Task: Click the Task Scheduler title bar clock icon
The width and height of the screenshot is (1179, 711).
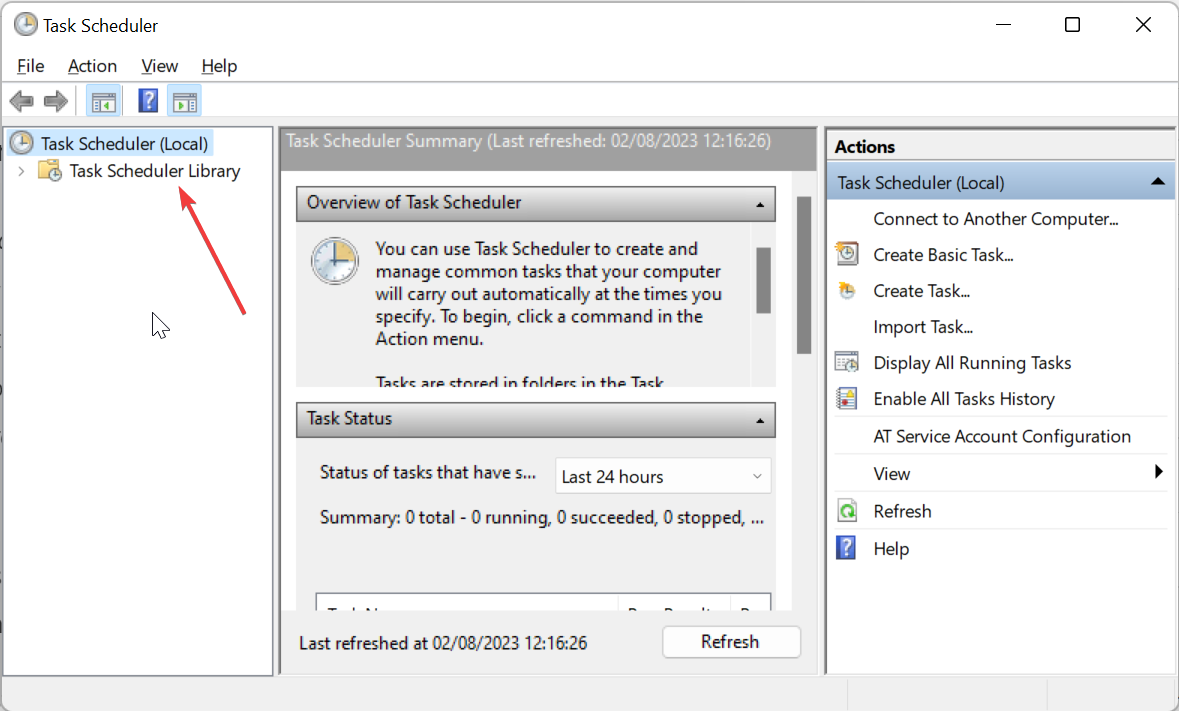Action: pos(26,24)
